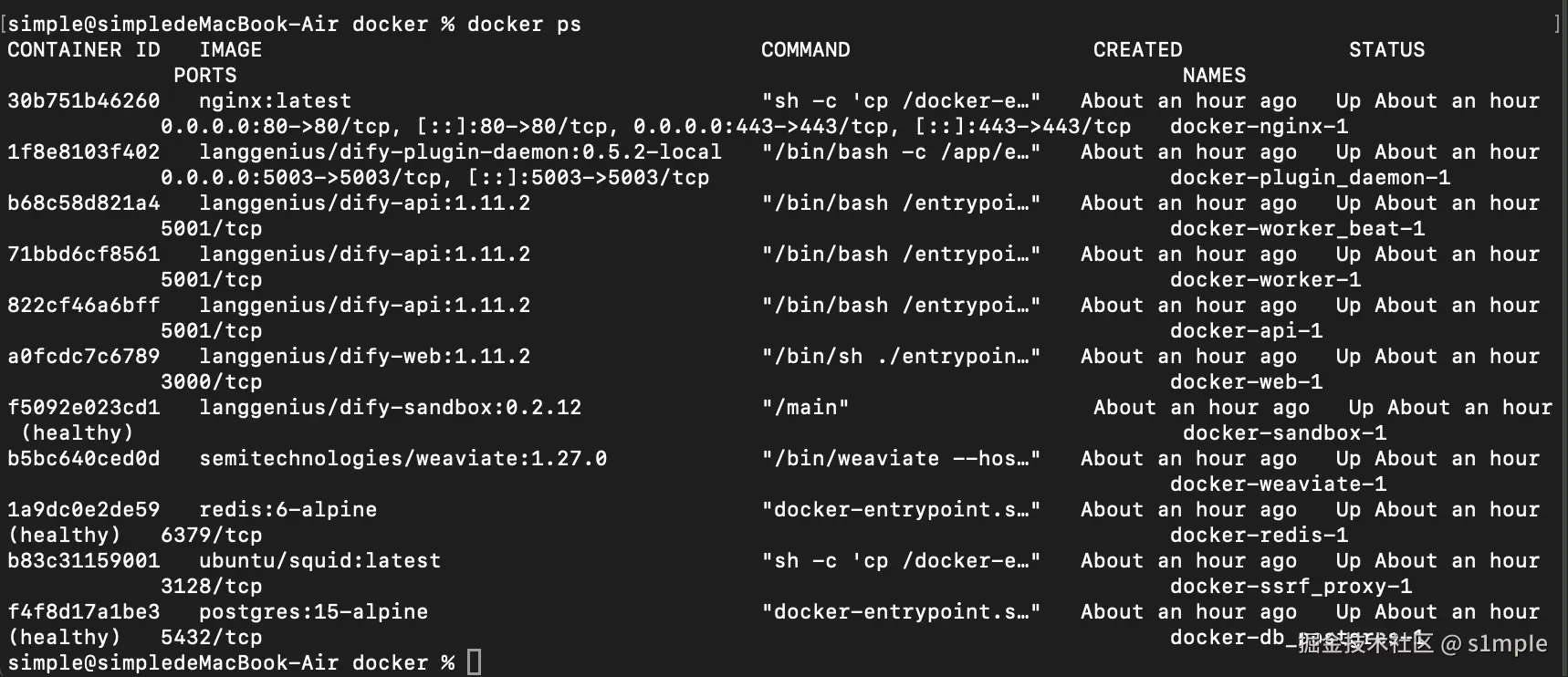This screenshot has height=677, width=1568.
Task: Select container ID b68c58d821a4
Action: (x=84, y=203)
